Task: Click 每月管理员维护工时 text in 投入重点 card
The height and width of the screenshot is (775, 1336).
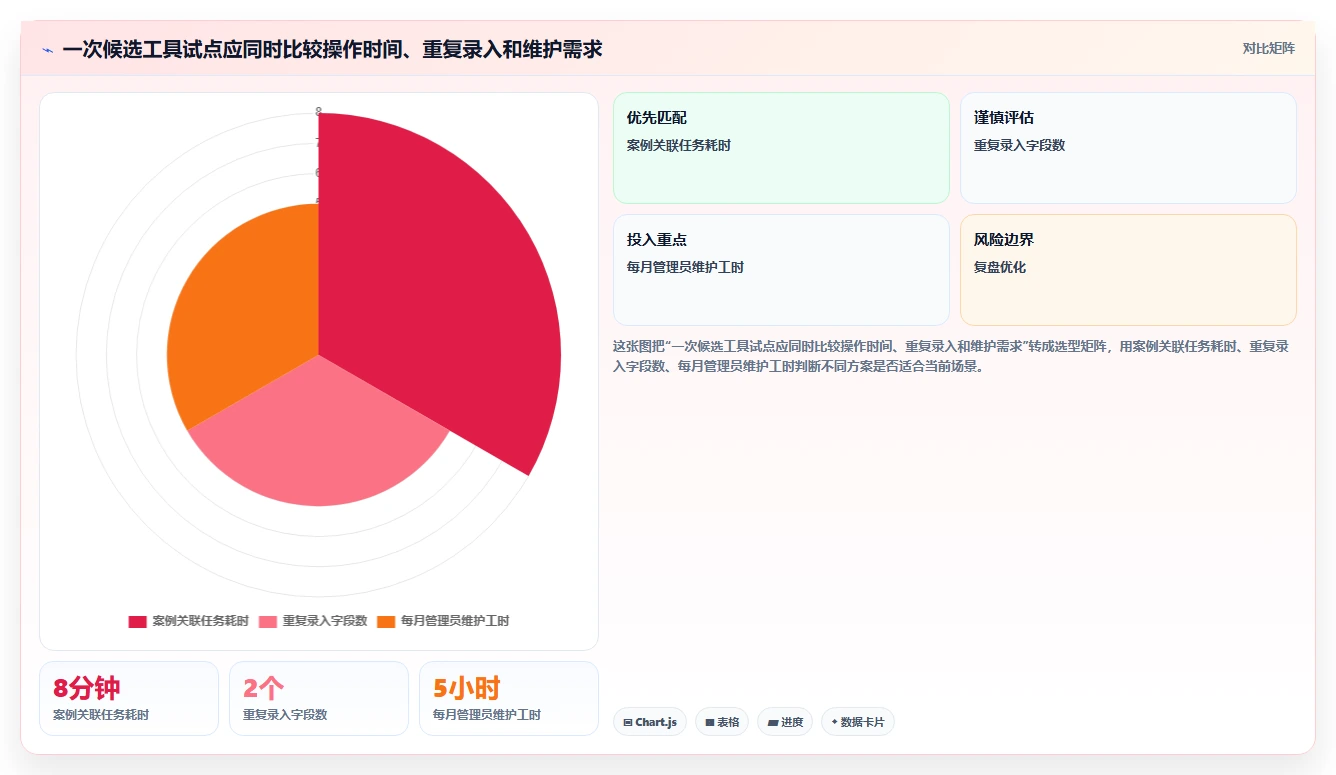Action: 685,267
